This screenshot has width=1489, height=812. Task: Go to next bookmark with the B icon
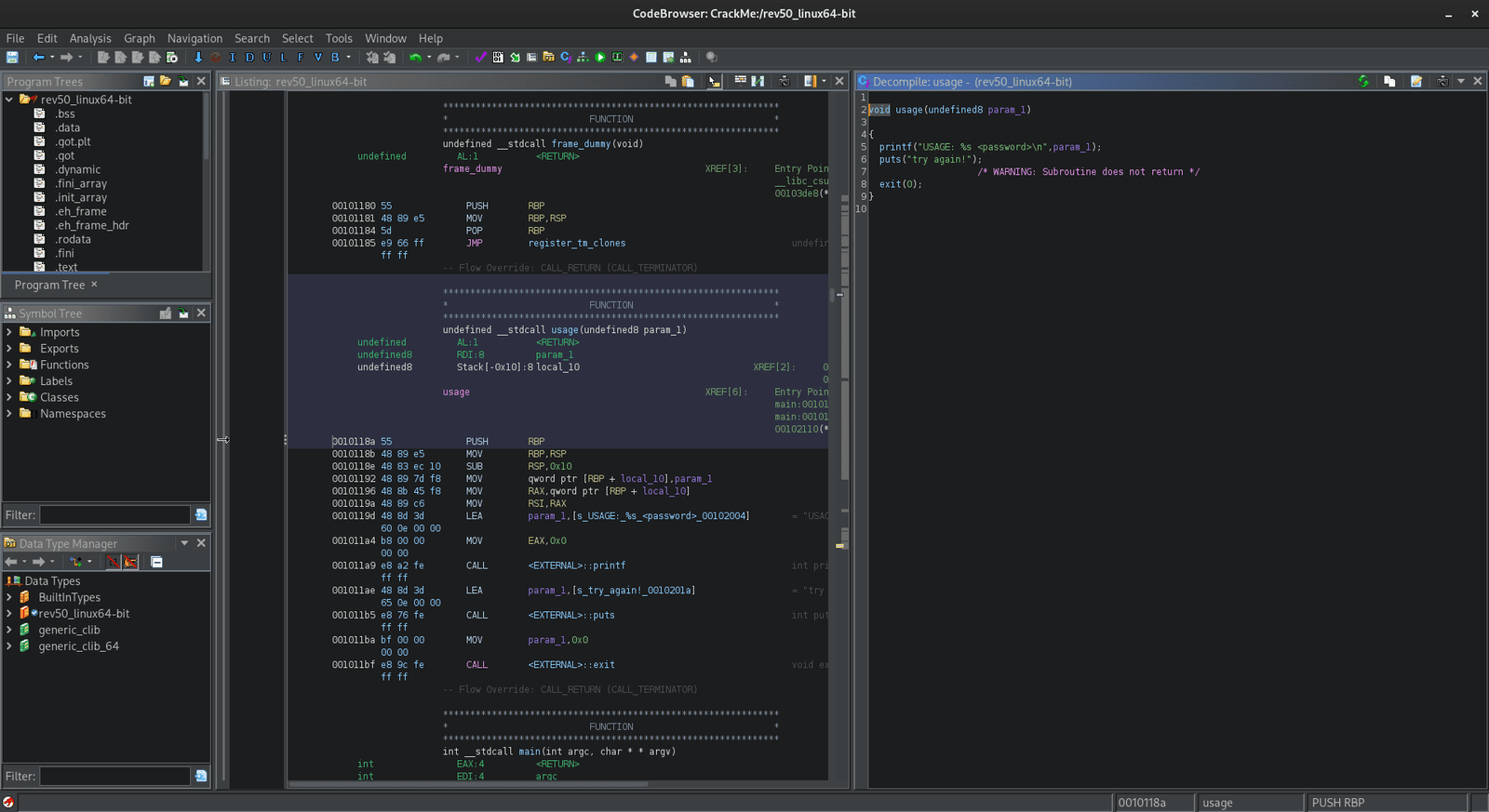point(335,58)
